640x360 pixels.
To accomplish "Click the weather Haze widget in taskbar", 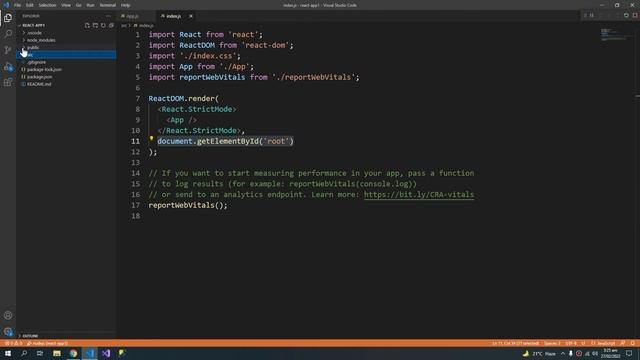I will click(540, 353).
